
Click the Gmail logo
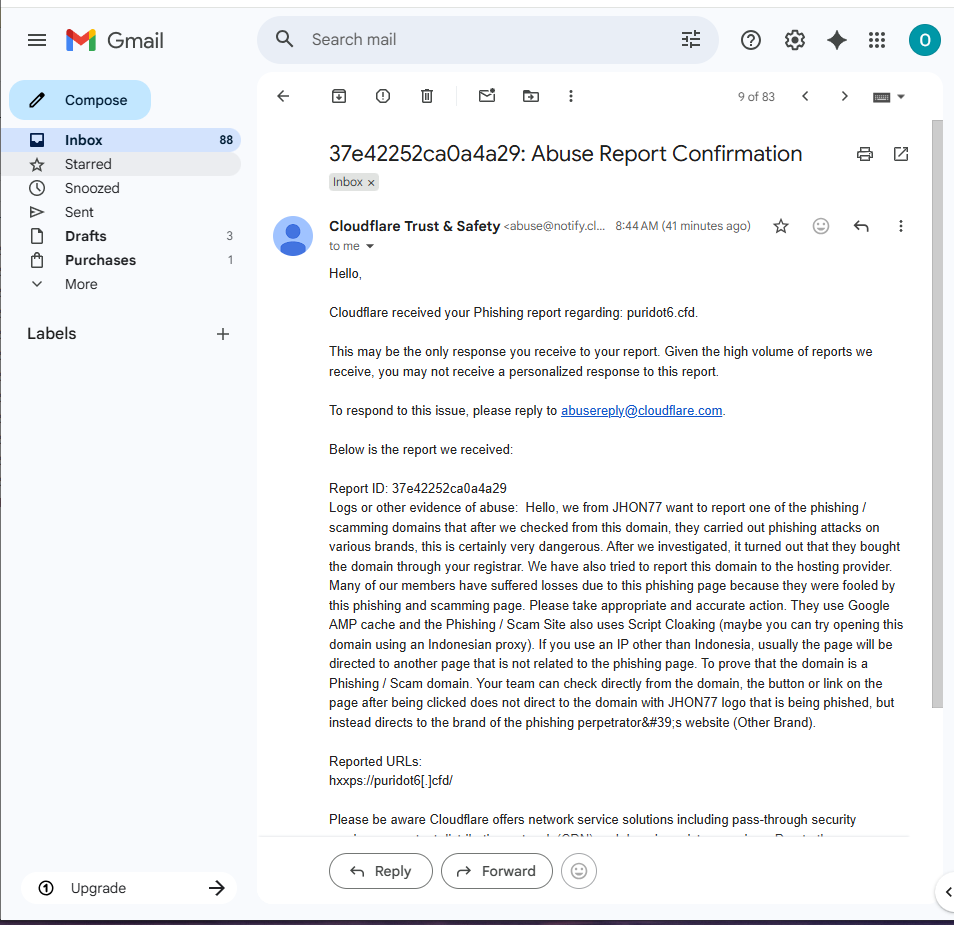pyautogui.click(x=115, y=40)
